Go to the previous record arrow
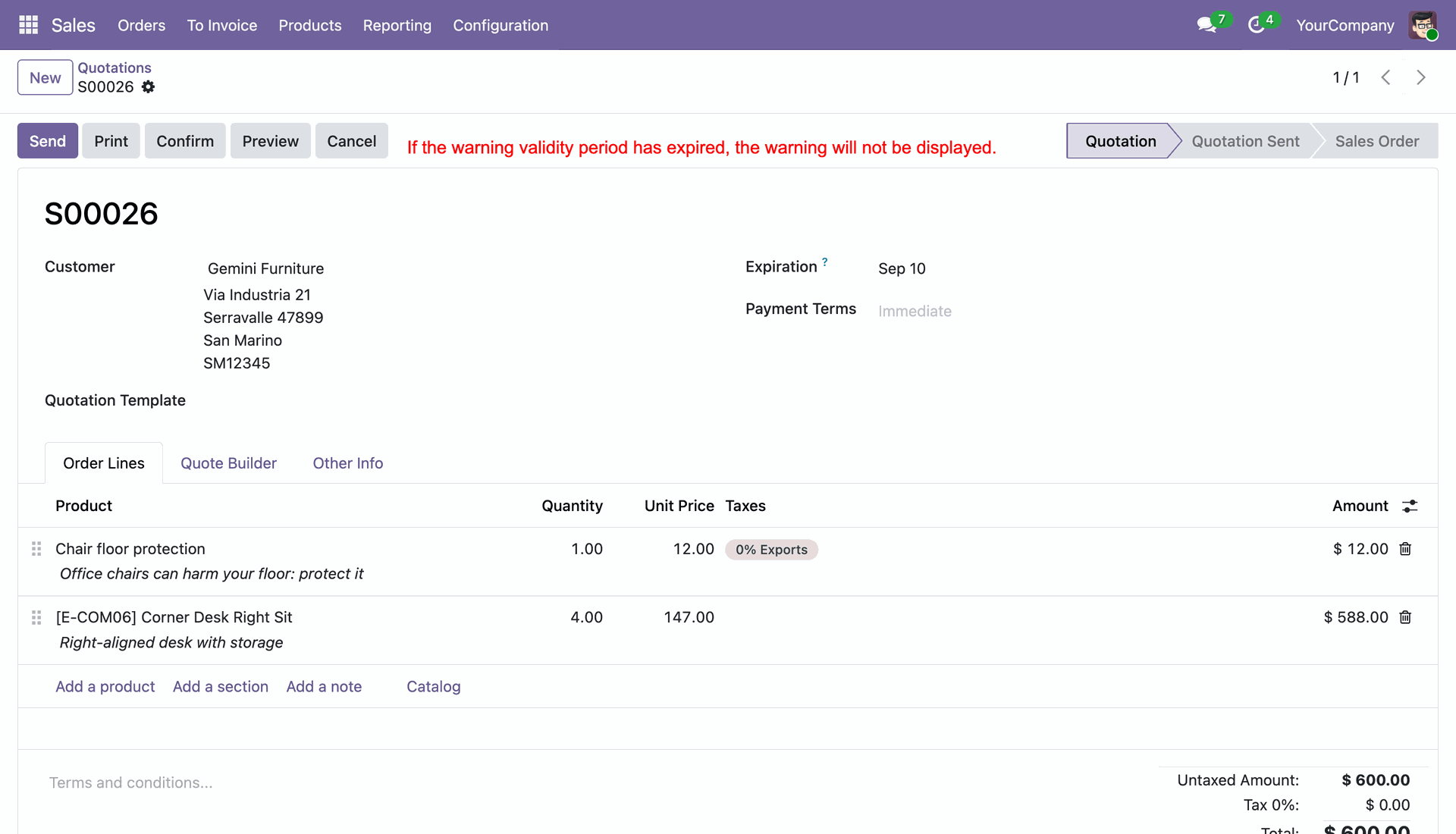This screenshot has height=834, width=1456. pyautogui.click(x=1385, y=77)
